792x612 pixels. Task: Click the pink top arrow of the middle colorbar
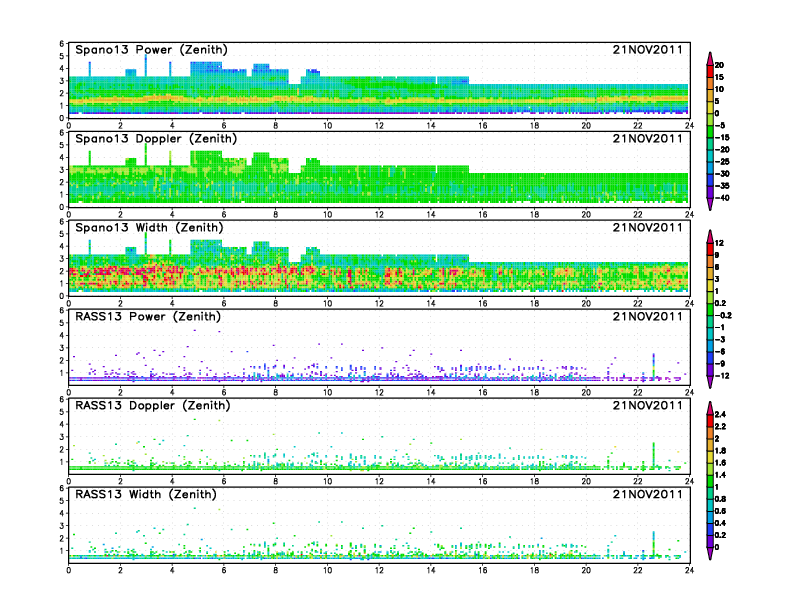pyautogui.click(x=710, y=237)
